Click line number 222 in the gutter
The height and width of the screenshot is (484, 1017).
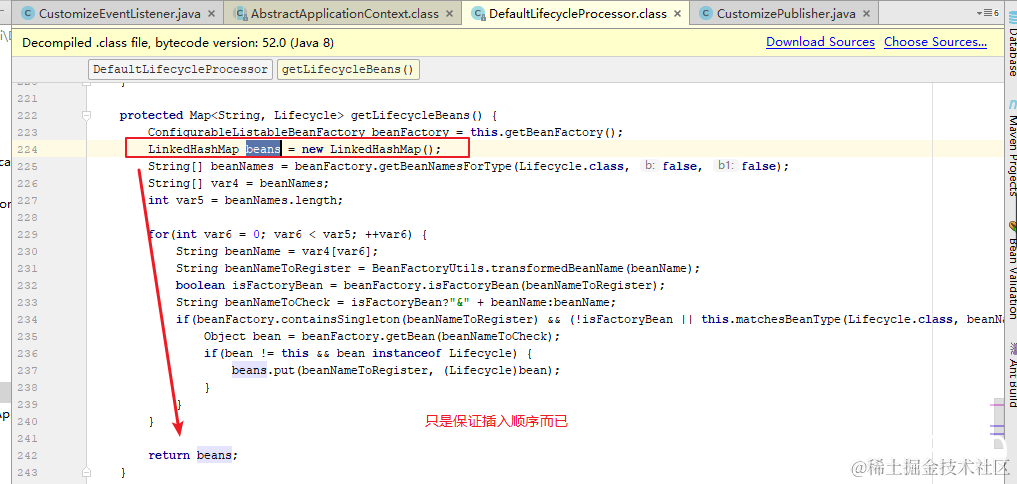[27, 115]
